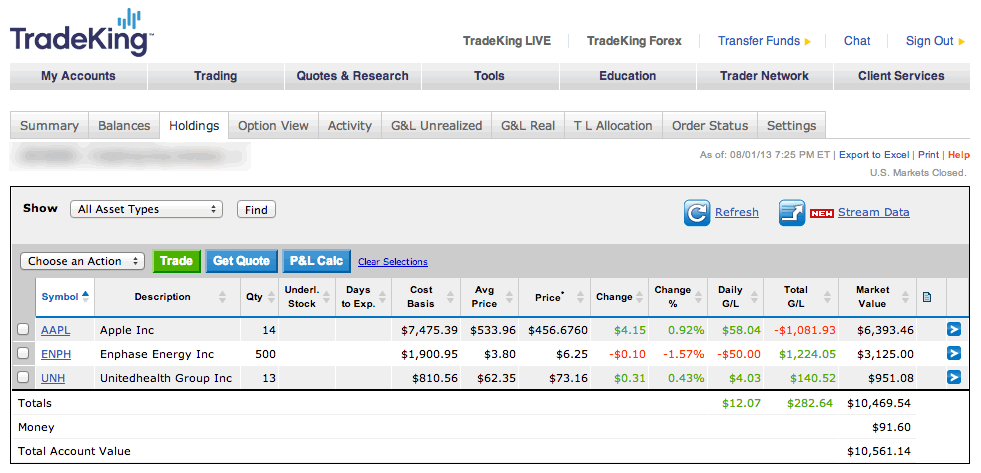The height and width of the screenshot is (473, 981).
Task: Switch to the Balances tab
Action: coord(125,126)
